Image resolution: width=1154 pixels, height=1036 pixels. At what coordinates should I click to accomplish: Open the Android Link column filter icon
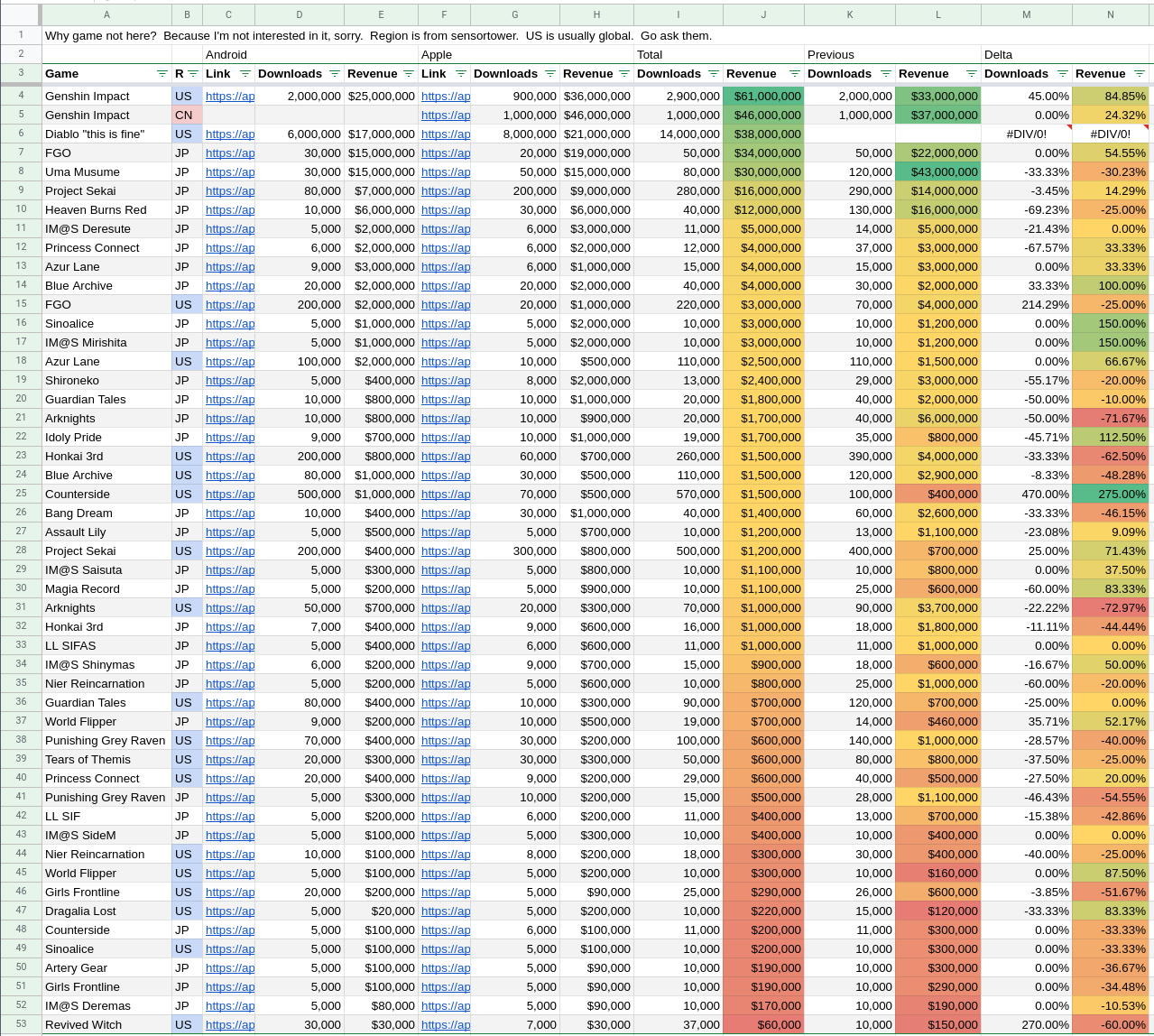245,74
